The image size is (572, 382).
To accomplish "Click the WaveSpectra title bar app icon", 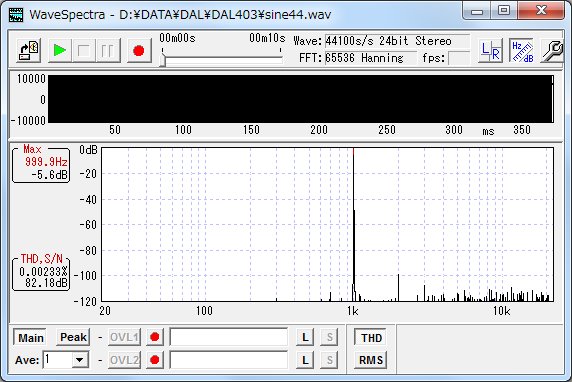I will point(16,15).
